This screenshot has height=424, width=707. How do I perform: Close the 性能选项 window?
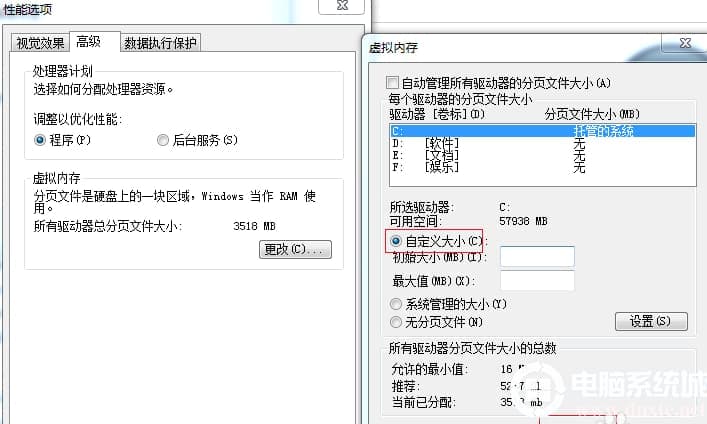[342, 5]
